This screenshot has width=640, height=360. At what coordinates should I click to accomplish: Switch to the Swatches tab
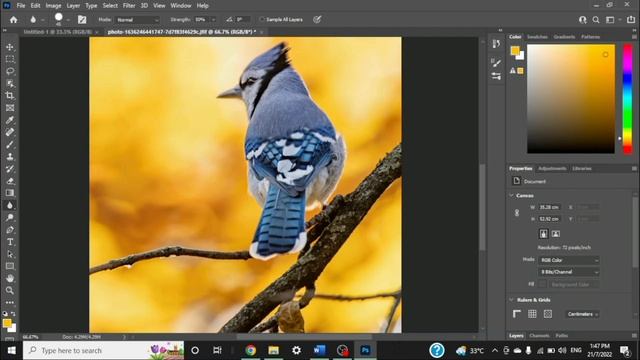pos(537,37)
